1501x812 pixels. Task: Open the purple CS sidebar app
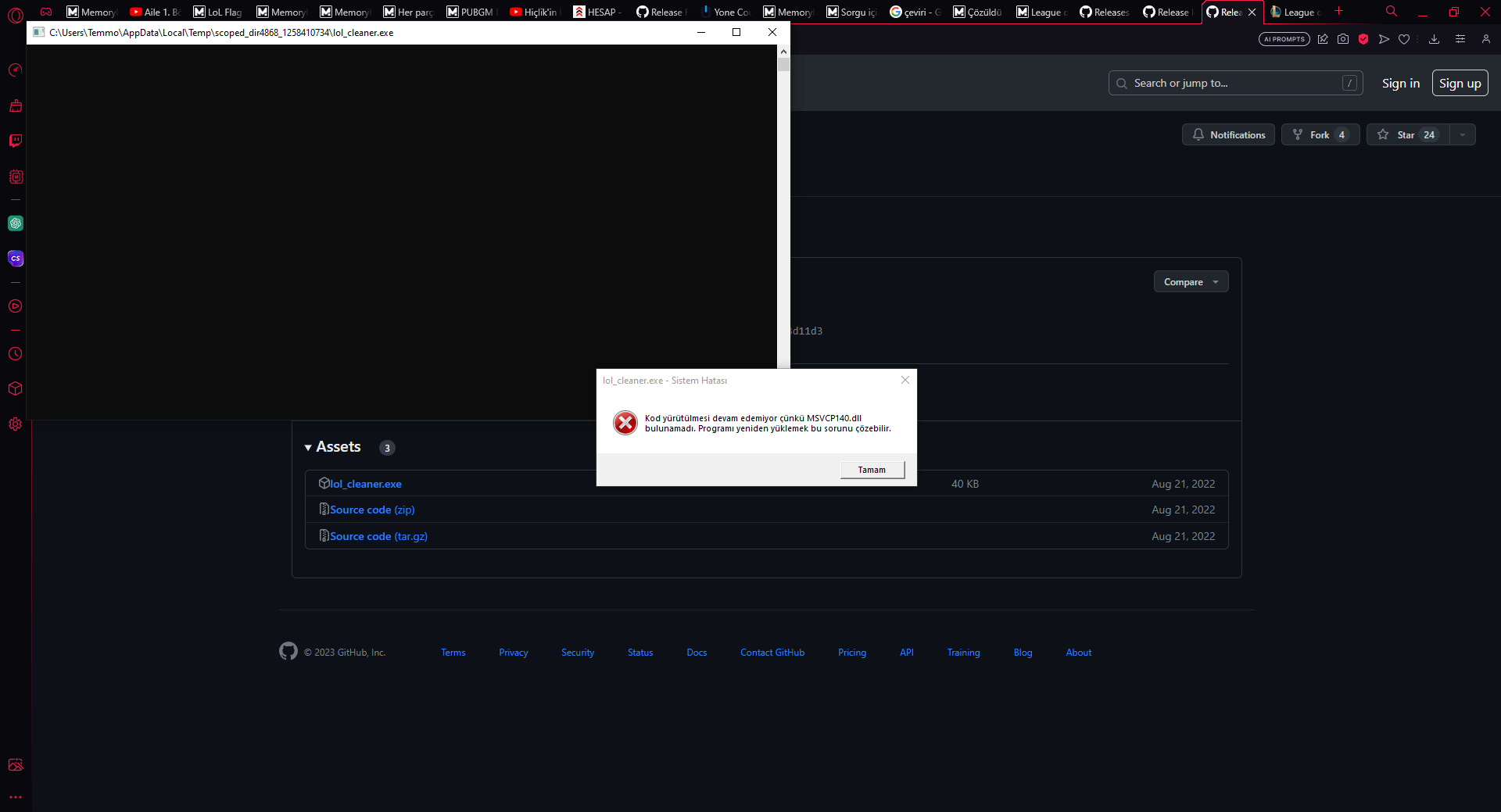tap(16, 259)
